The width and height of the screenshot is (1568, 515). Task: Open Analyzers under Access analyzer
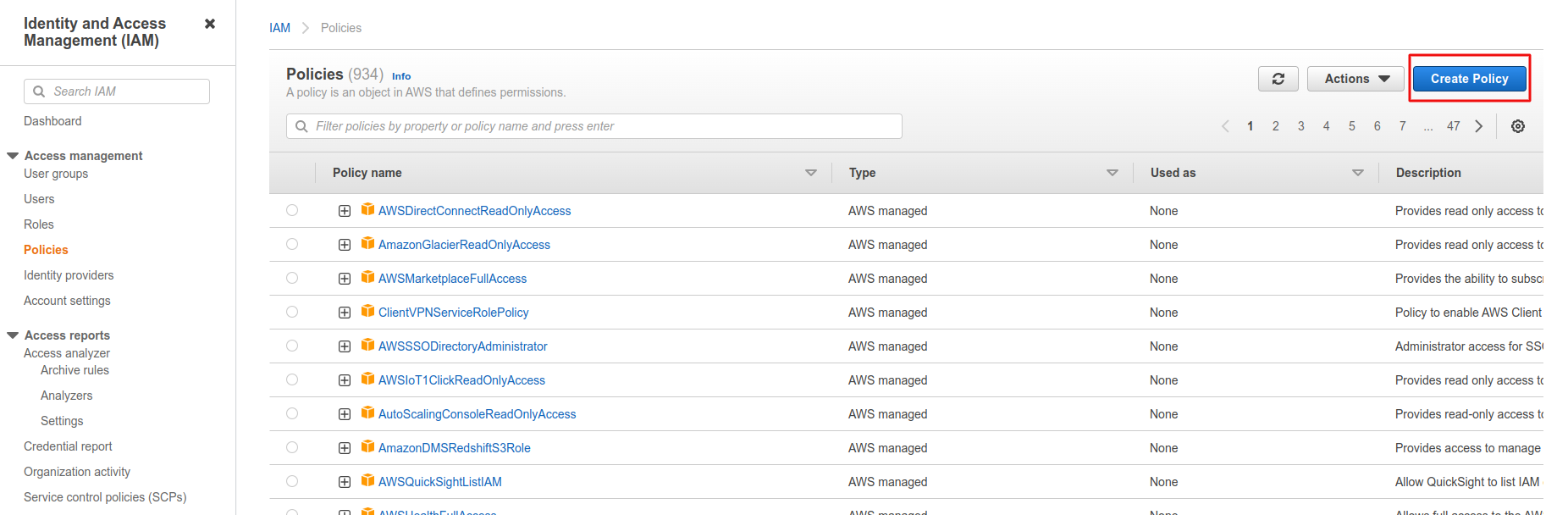pos(66,396)
